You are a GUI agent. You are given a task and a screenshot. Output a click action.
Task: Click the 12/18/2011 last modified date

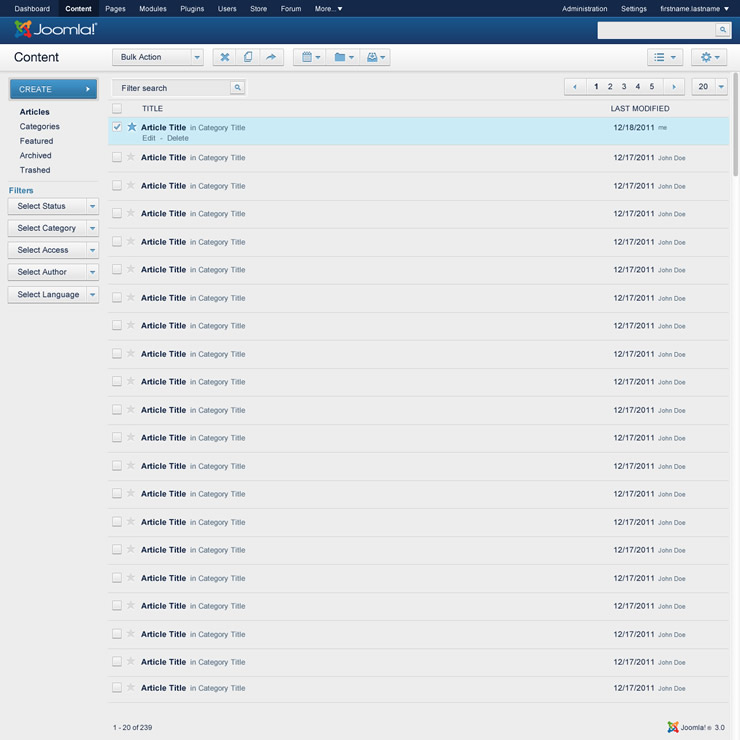coord(633,127)
